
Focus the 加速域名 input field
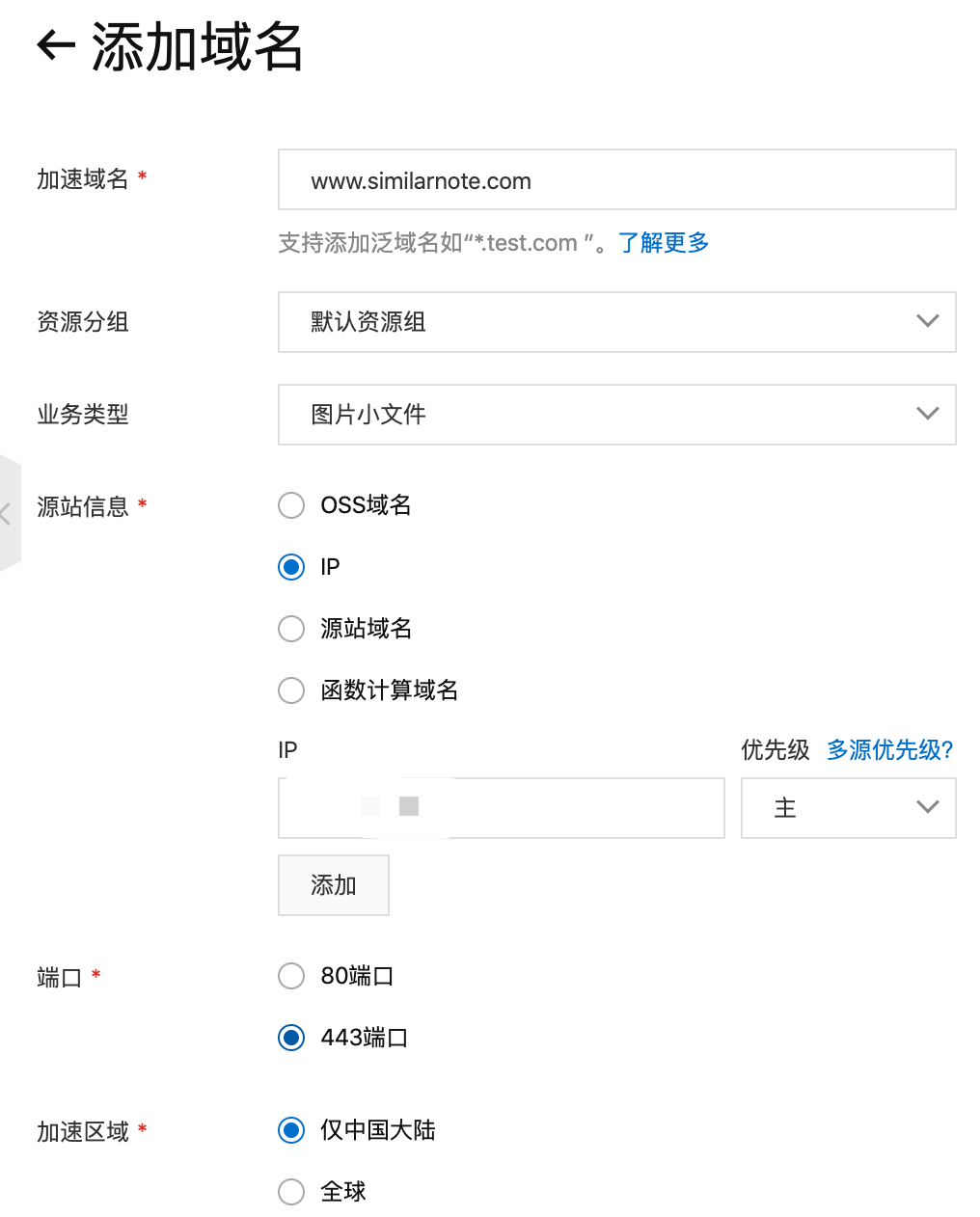[617, 179]
